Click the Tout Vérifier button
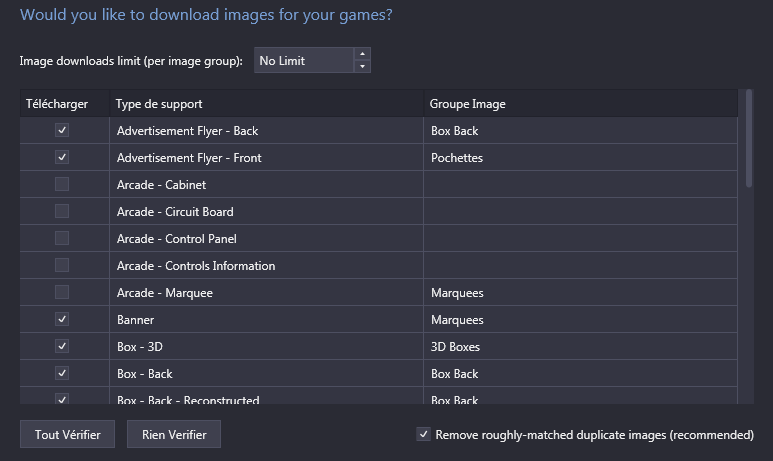 pyautogui.click(x=68, y=434)
